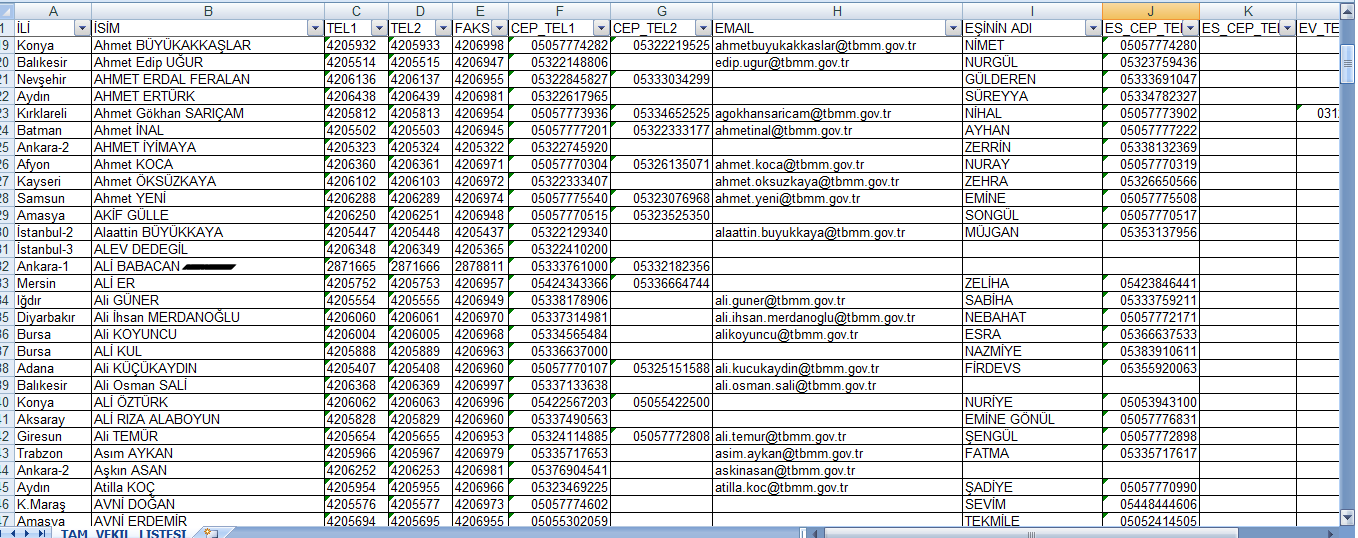Screen dimensions: 1358x538
Task: Click the insert new worksheet tab icon
Action: 210,533
